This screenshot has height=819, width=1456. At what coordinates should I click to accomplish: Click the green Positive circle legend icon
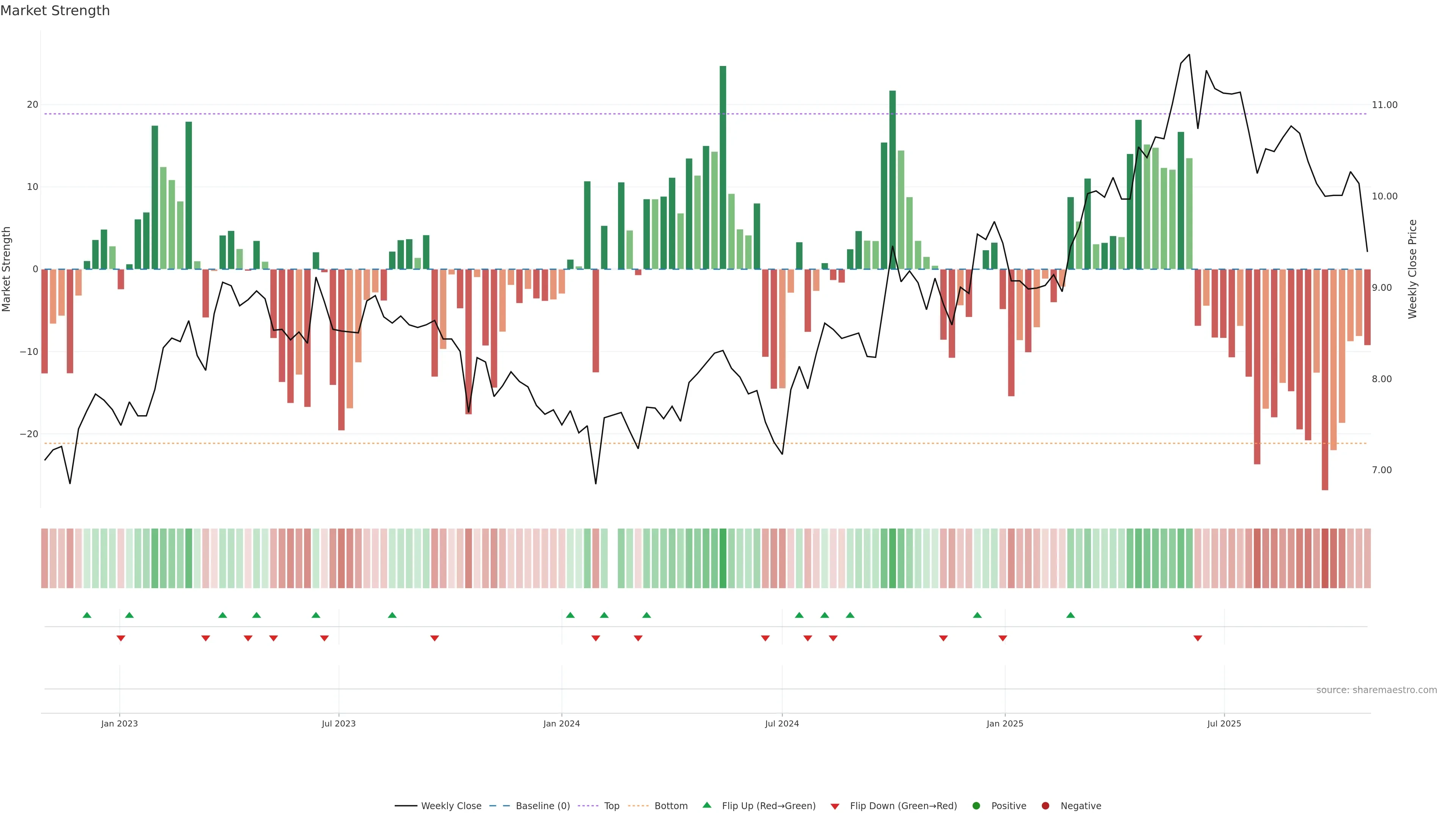click(976, 805)
